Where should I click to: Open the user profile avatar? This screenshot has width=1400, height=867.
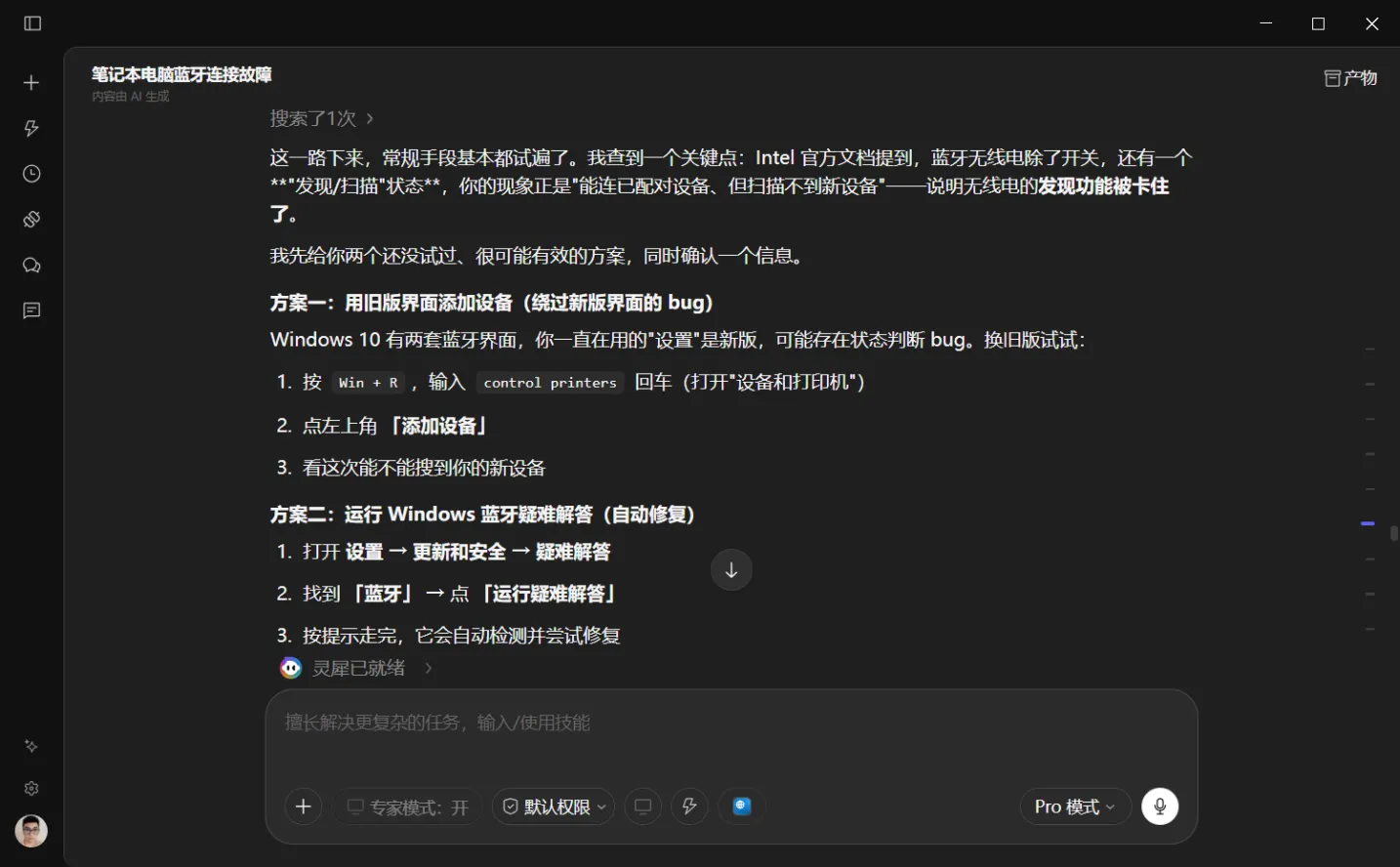point(31,831)
